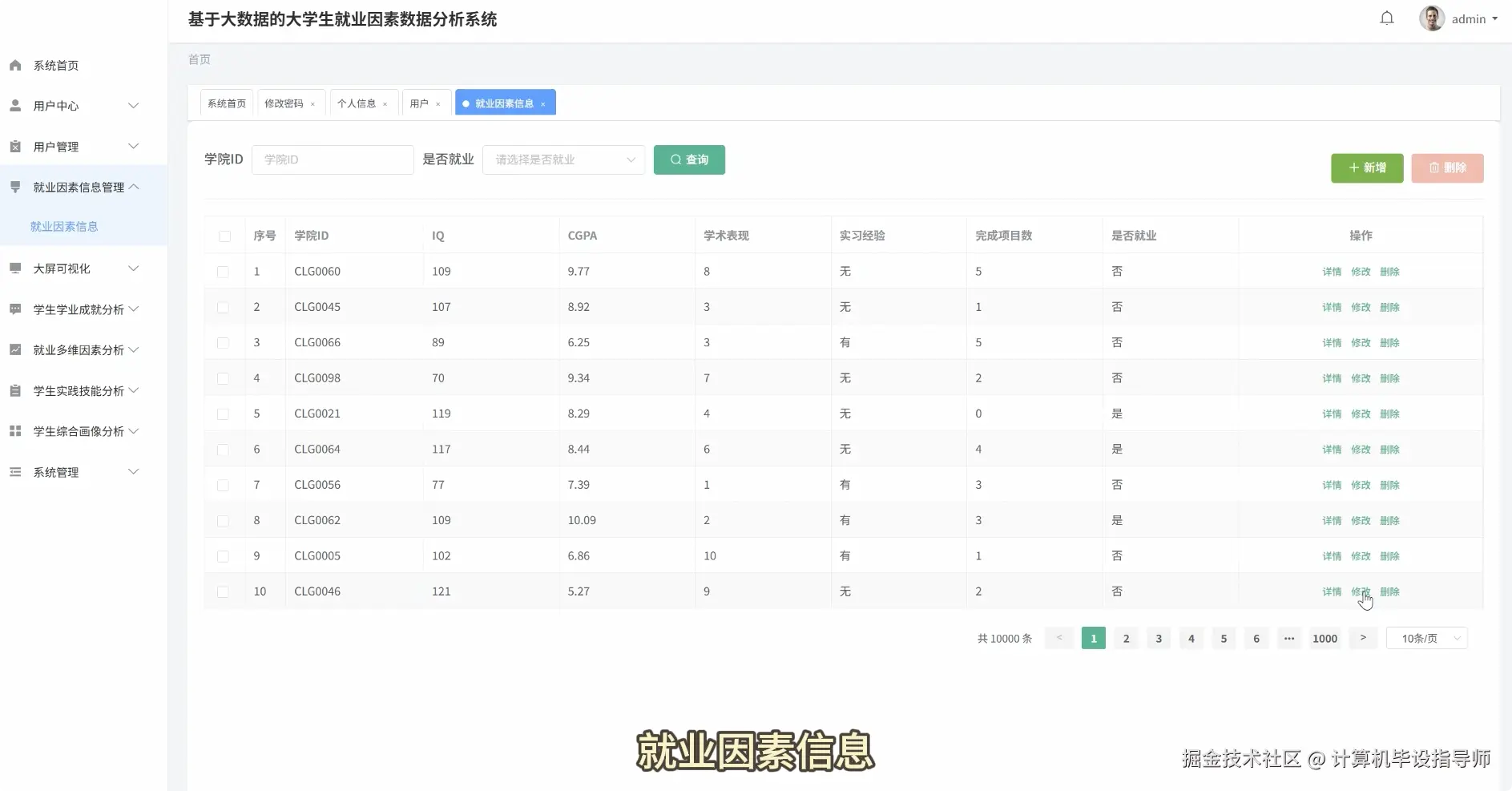Switch to the 修改密码 tab
This screenshot has height=791, width=1512.
pyautogui.click(x=284, y=103)
